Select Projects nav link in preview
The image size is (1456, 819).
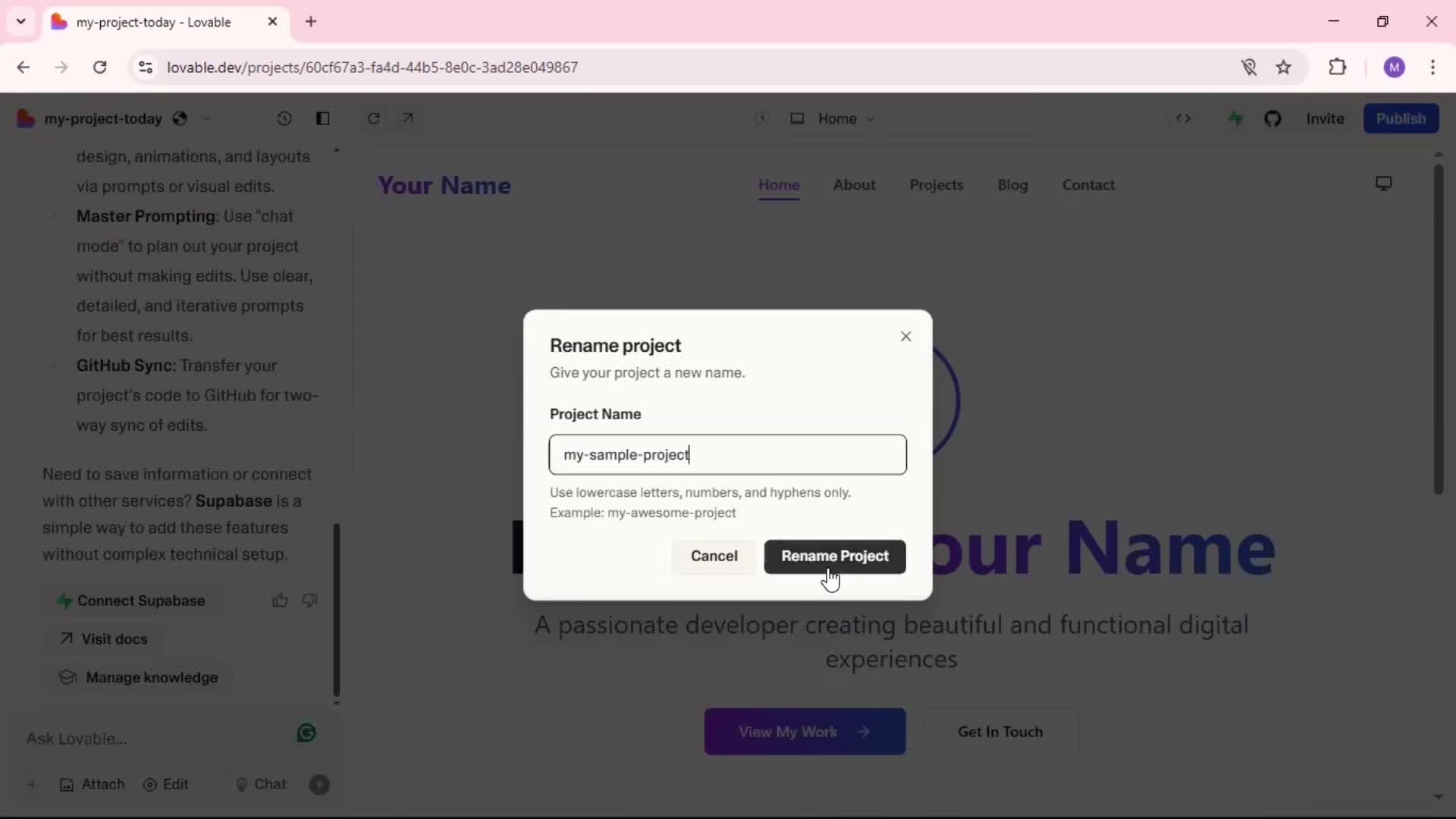(x=936, y=185)
